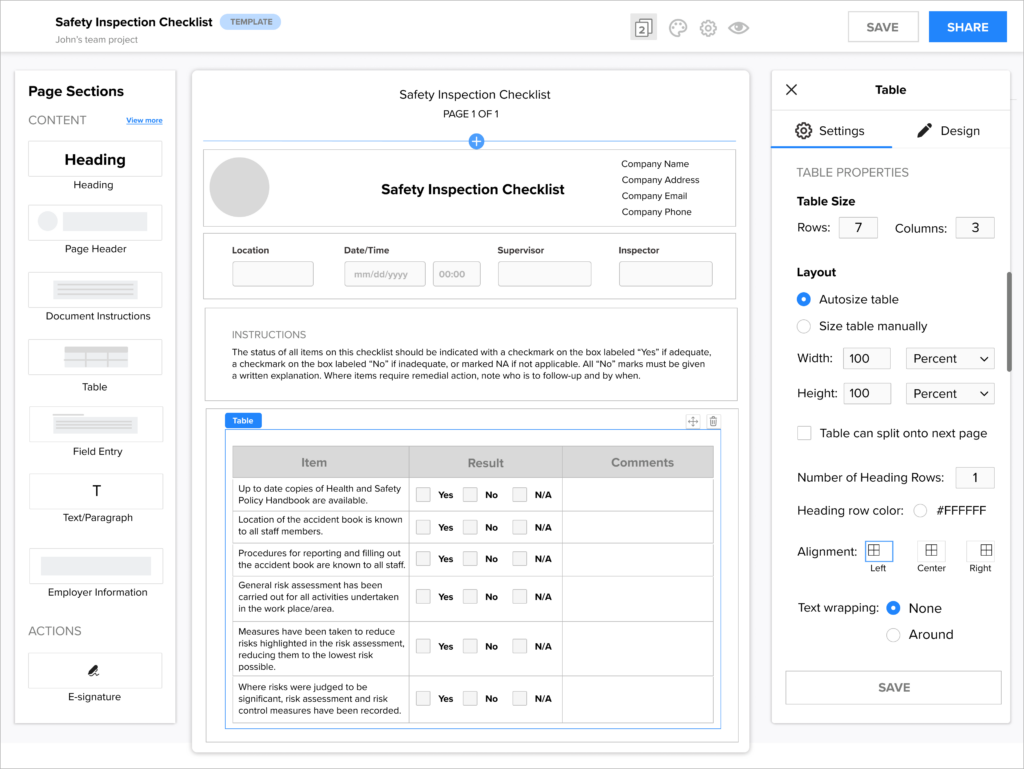The image size is (1024, 769).
Task: Add a new section using the blue plus icon
Action: coord(476,142)
